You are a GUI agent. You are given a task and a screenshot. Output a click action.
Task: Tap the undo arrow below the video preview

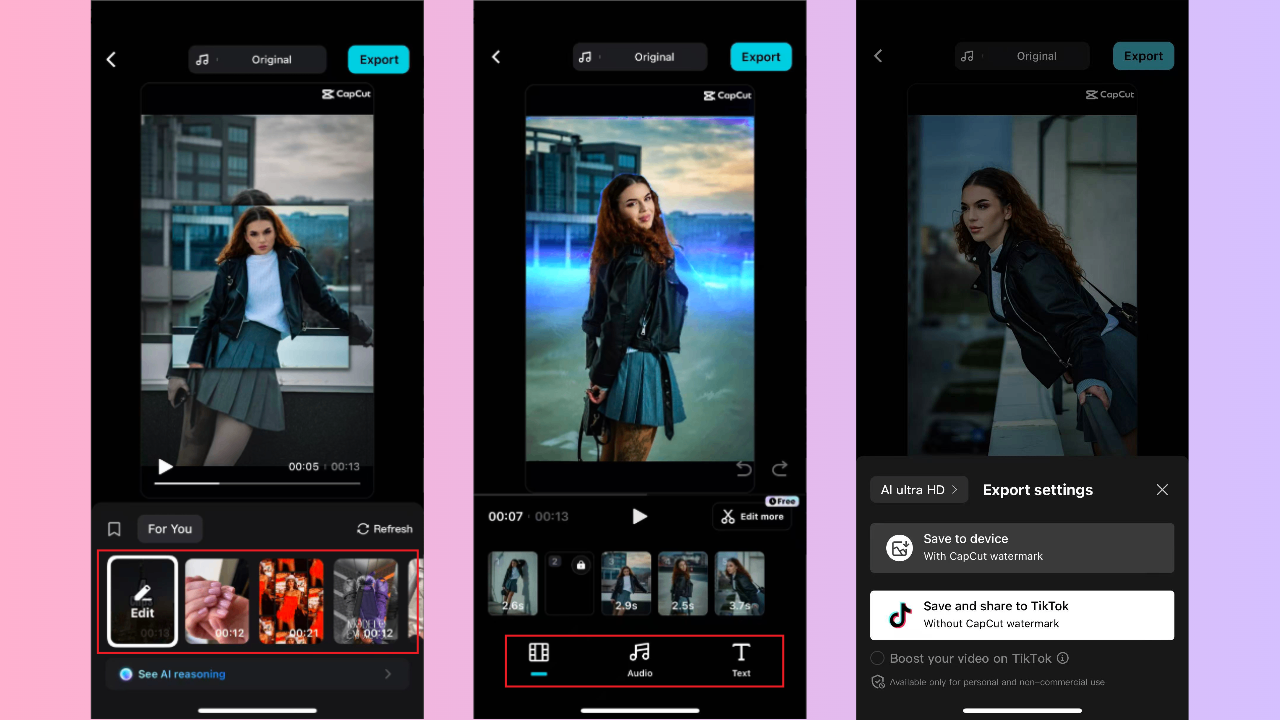pos(743,468)
